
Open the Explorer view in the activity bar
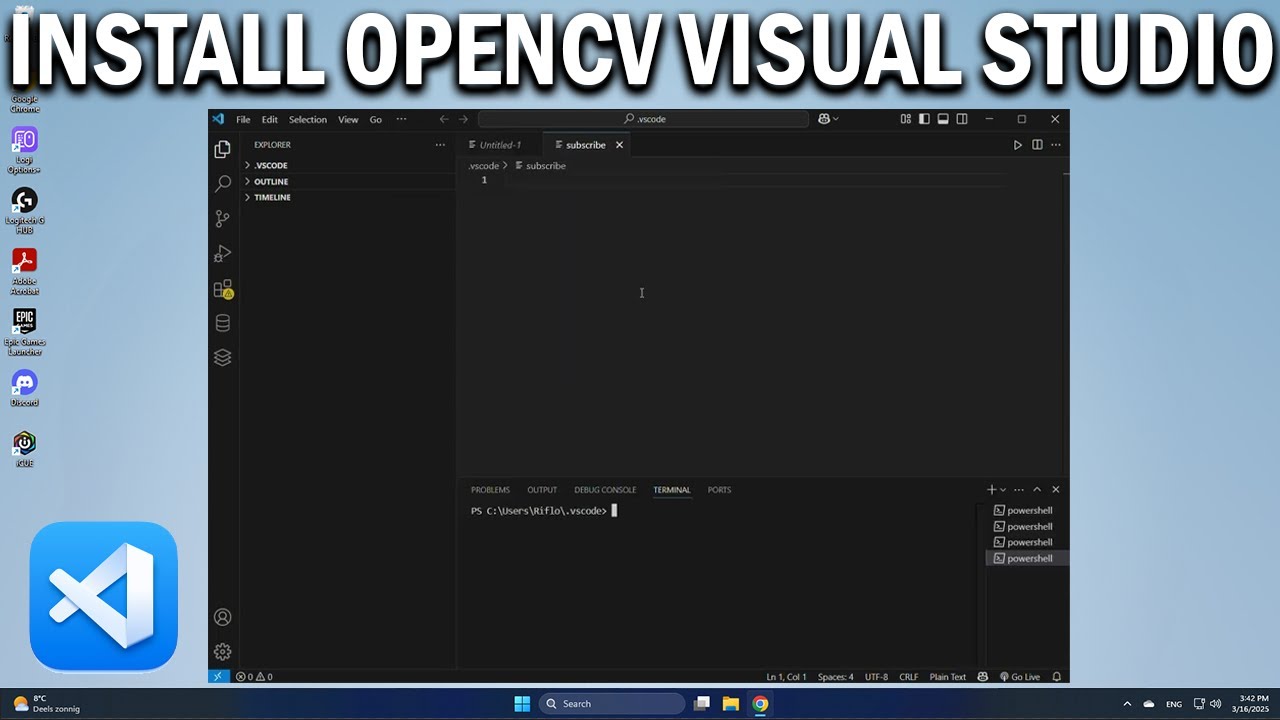[x=222, y=149]
